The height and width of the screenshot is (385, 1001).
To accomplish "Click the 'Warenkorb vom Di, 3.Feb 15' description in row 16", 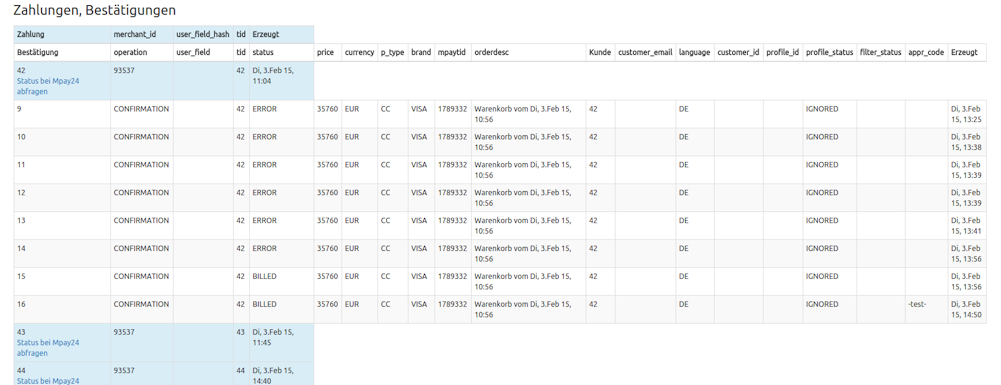I will pyautogui.click(x=523, y=309).
